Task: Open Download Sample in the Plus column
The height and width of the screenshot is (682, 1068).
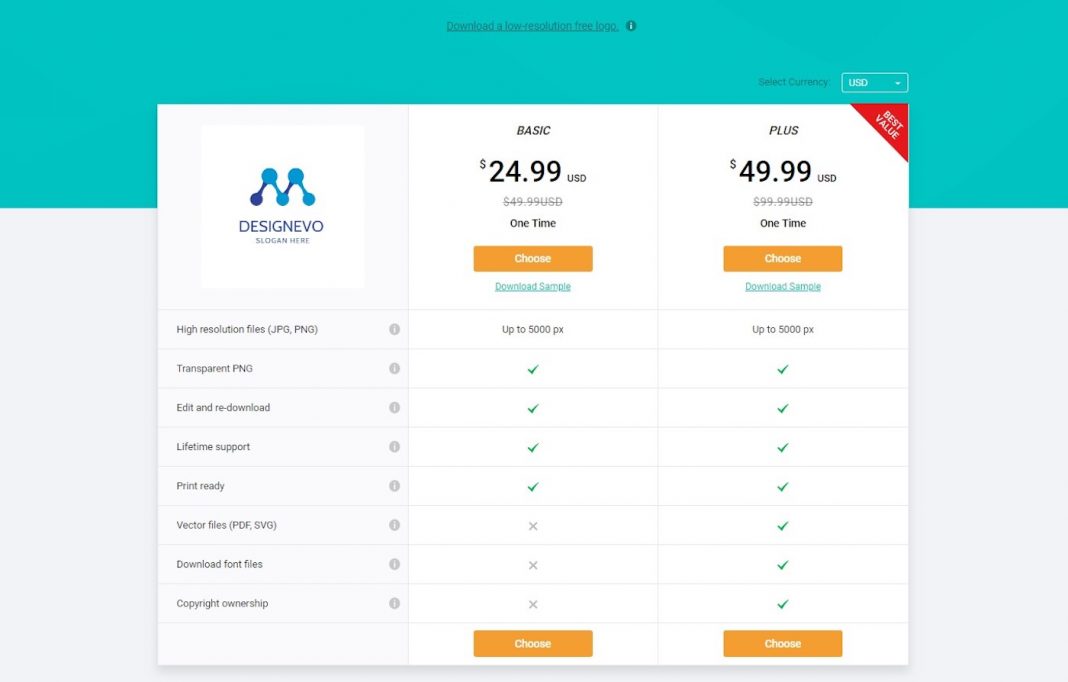Action: (782, 286)
